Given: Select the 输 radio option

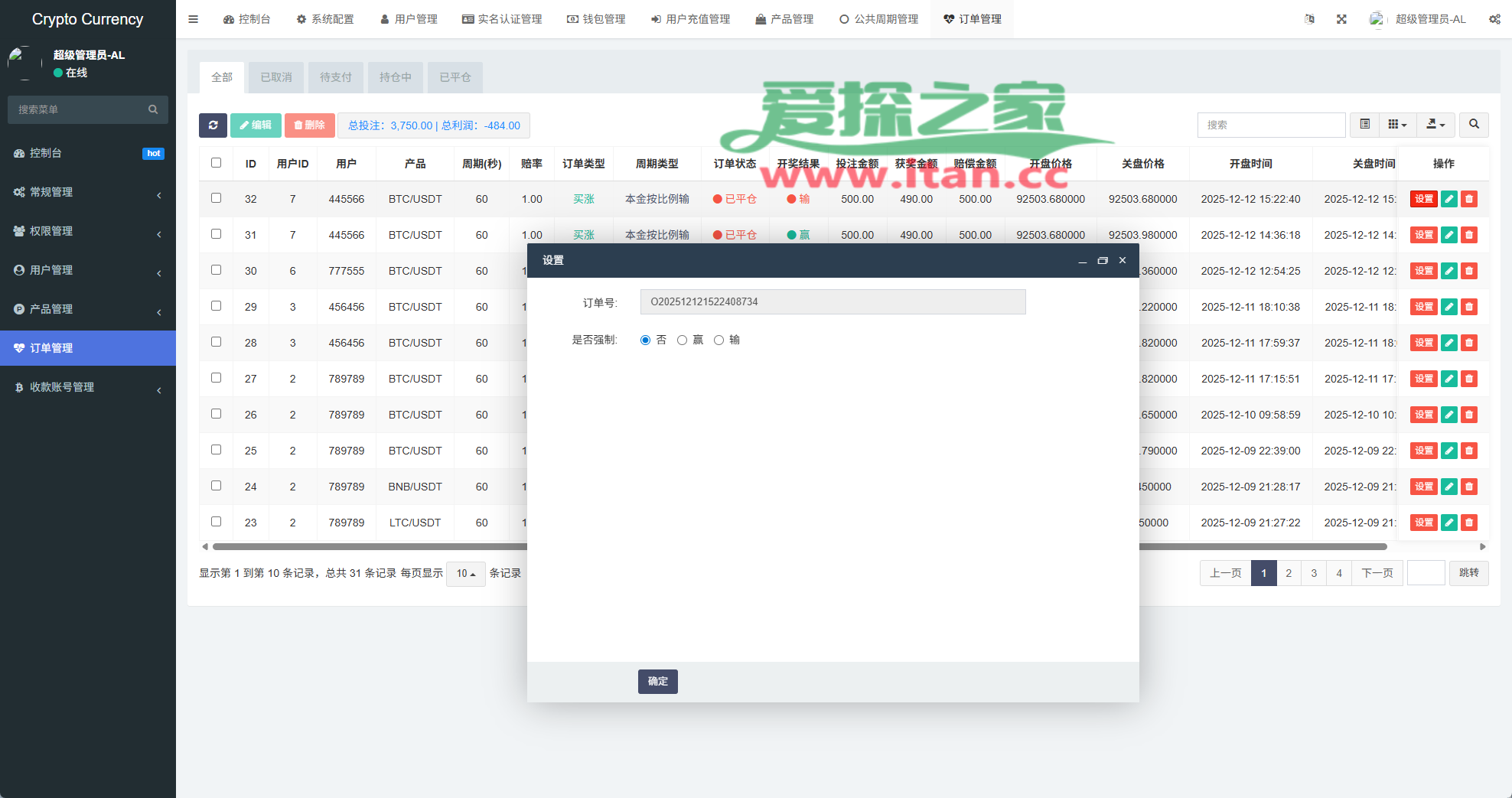Looking at the screenshot, I should click(x=719, y=340).
